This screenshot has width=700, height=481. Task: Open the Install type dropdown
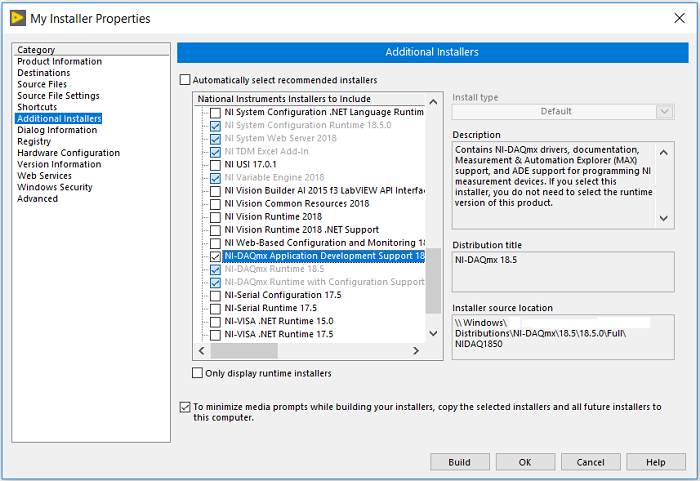(x=562, y=112)
